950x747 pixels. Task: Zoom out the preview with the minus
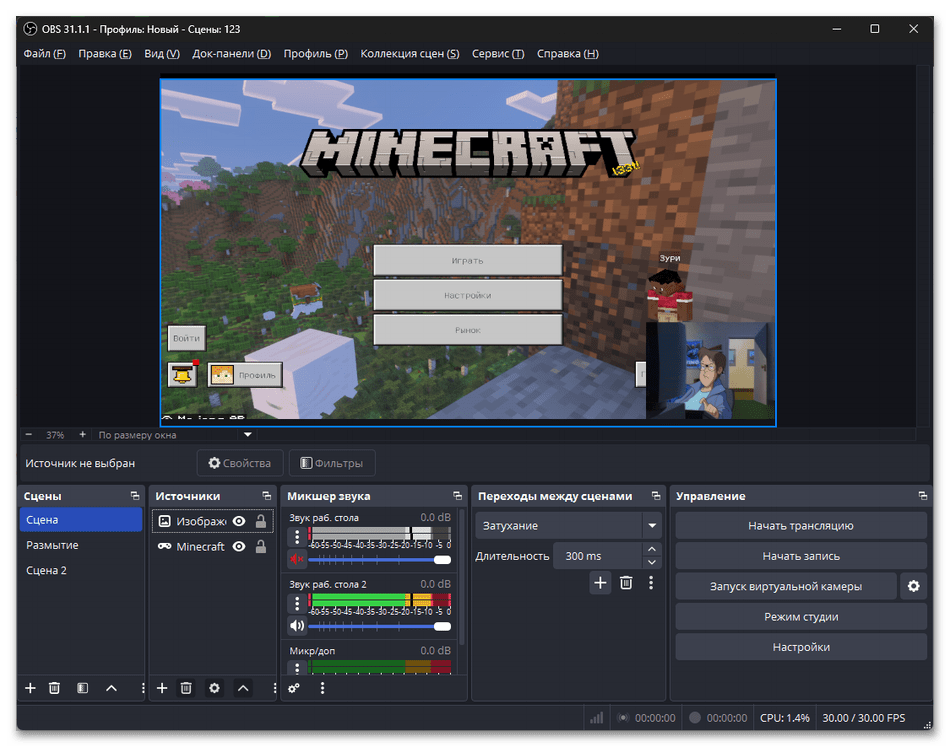coord(28,434)
